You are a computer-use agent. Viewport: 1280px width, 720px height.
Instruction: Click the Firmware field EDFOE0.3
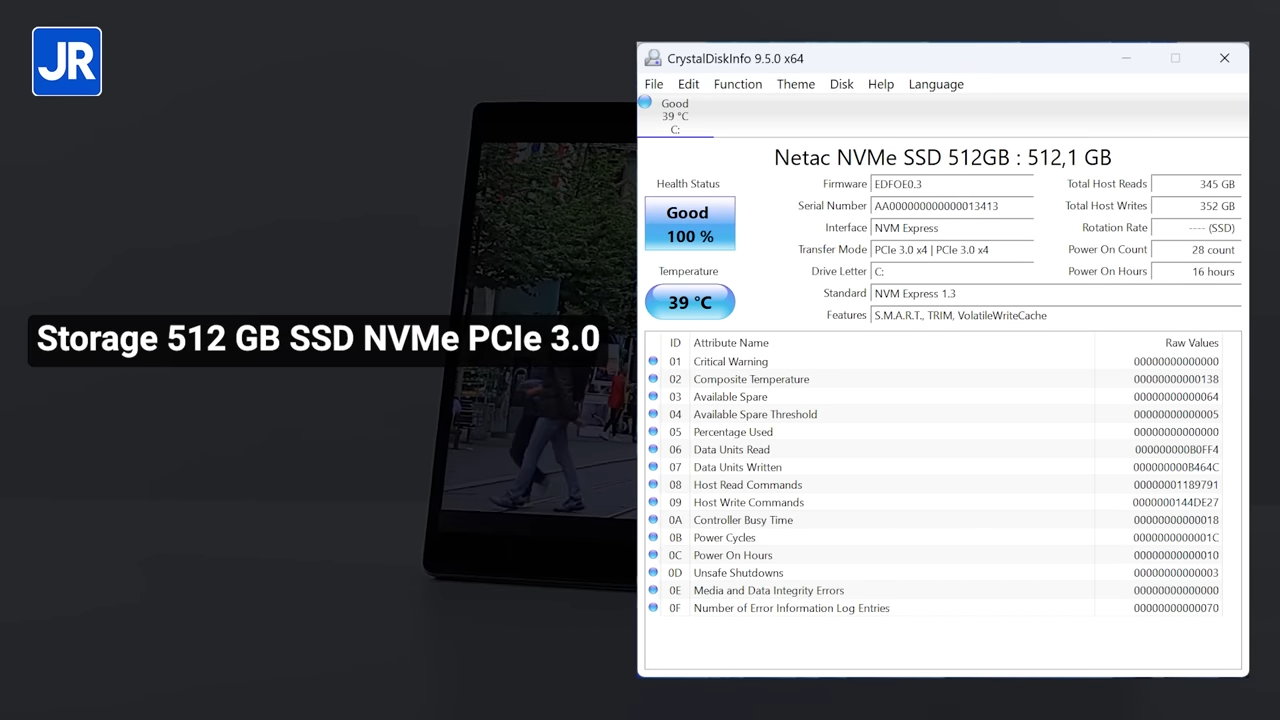coord(952,184)
